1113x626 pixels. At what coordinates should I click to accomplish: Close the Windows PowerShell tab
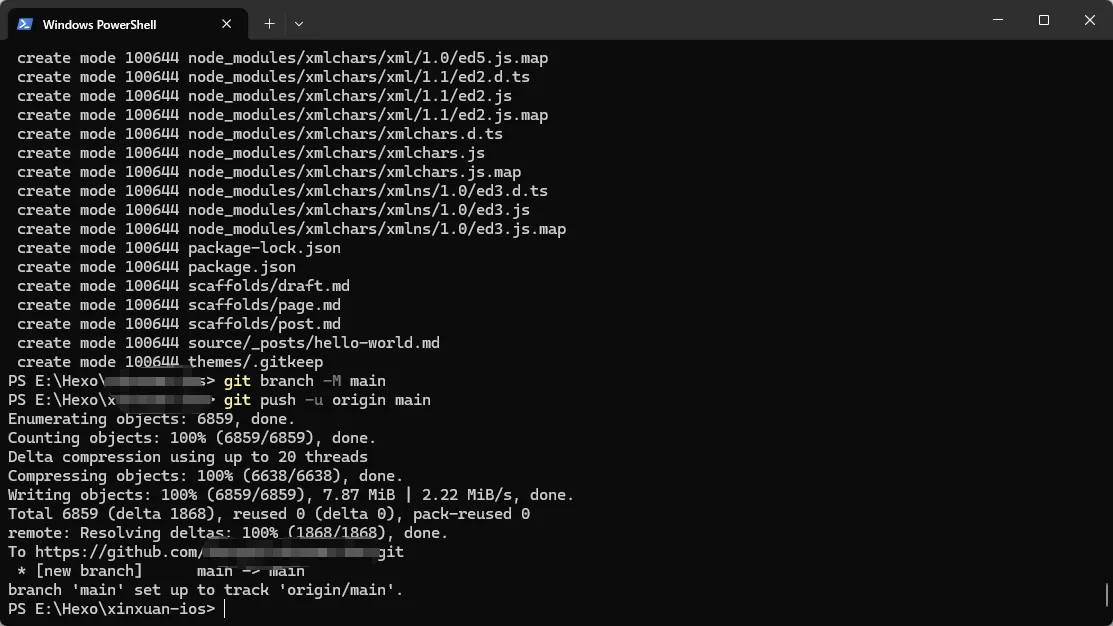227,24
